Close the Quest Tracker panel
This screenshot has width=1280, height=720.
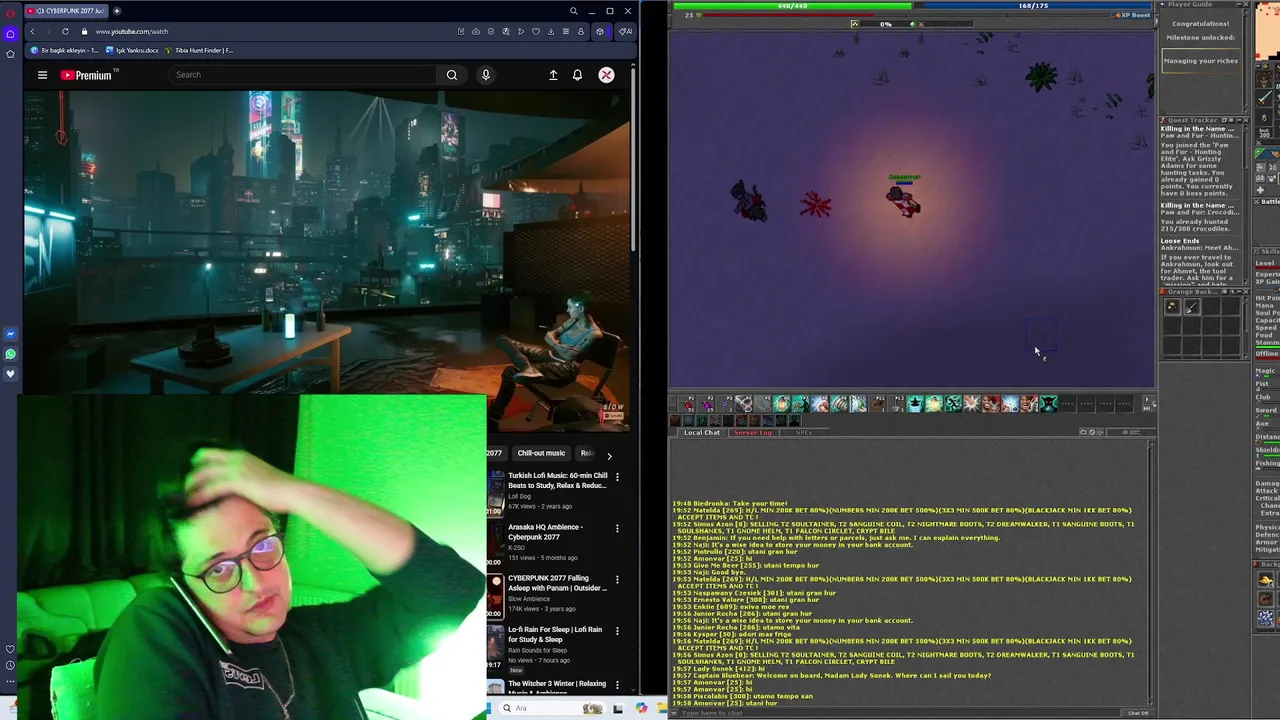point(1245,120)
